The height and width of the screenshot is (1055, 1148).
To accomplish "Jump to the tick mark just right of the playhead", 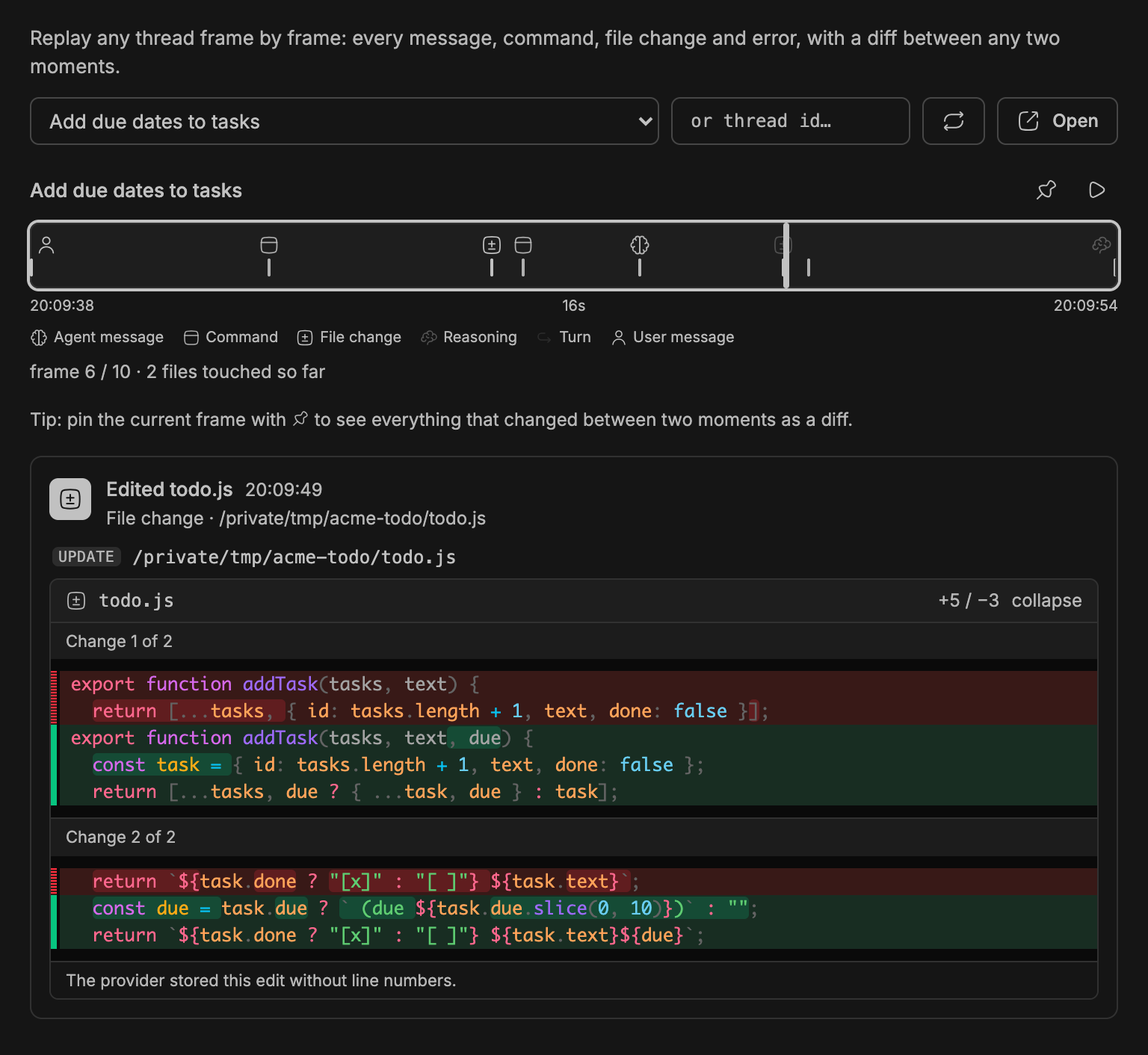I will pos(809,267).
